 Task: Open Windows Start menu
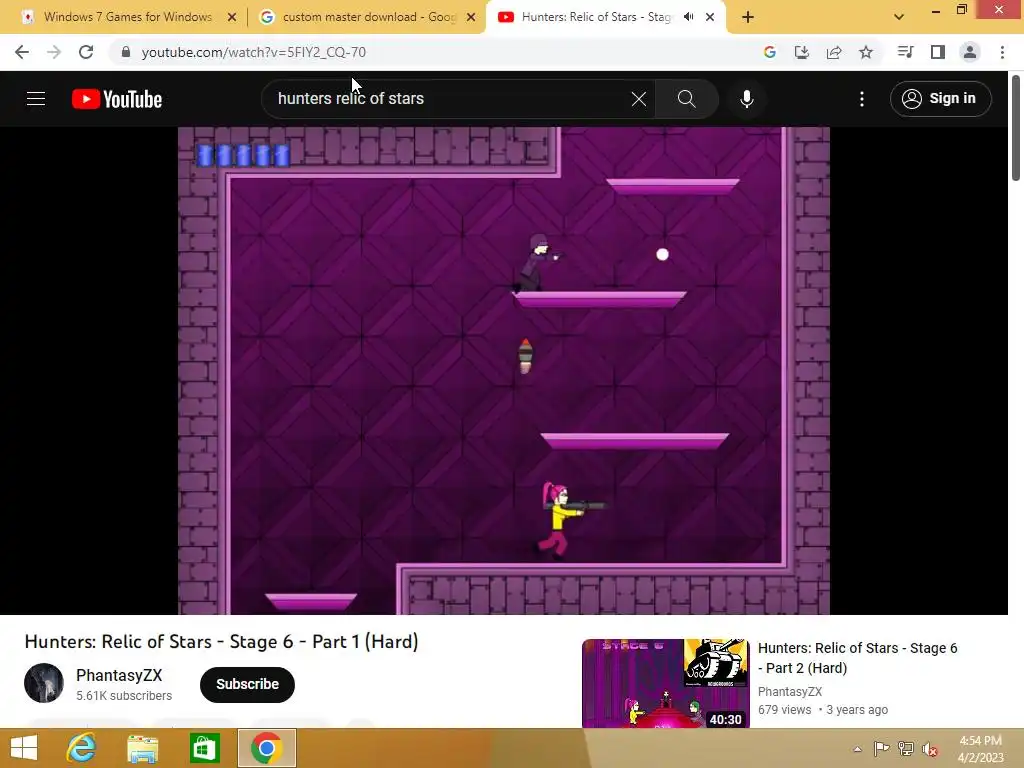pos(24,748)
